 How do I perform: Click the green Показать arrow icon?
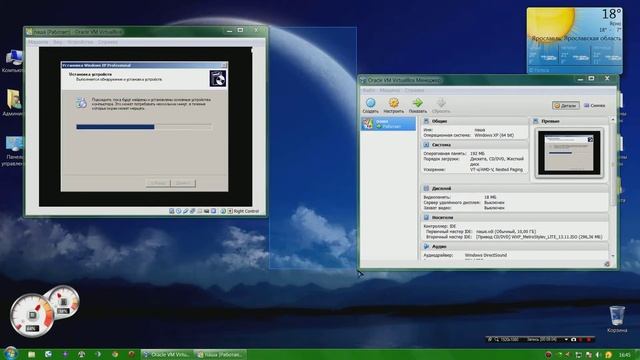tap(418, 105)
